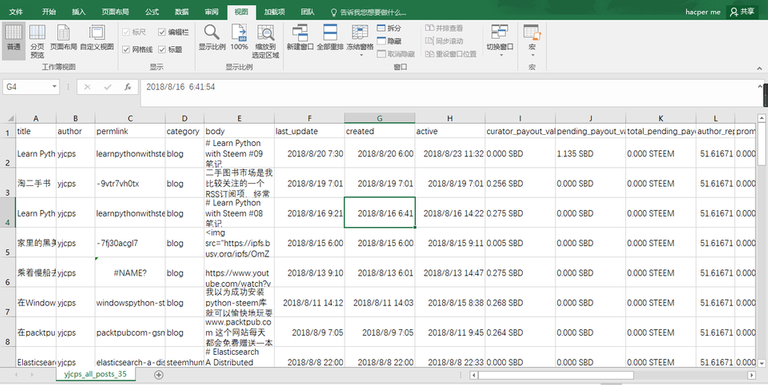Select the 'body' header cell
Viewport: 768px width, 385px height.
pos(239,131)
